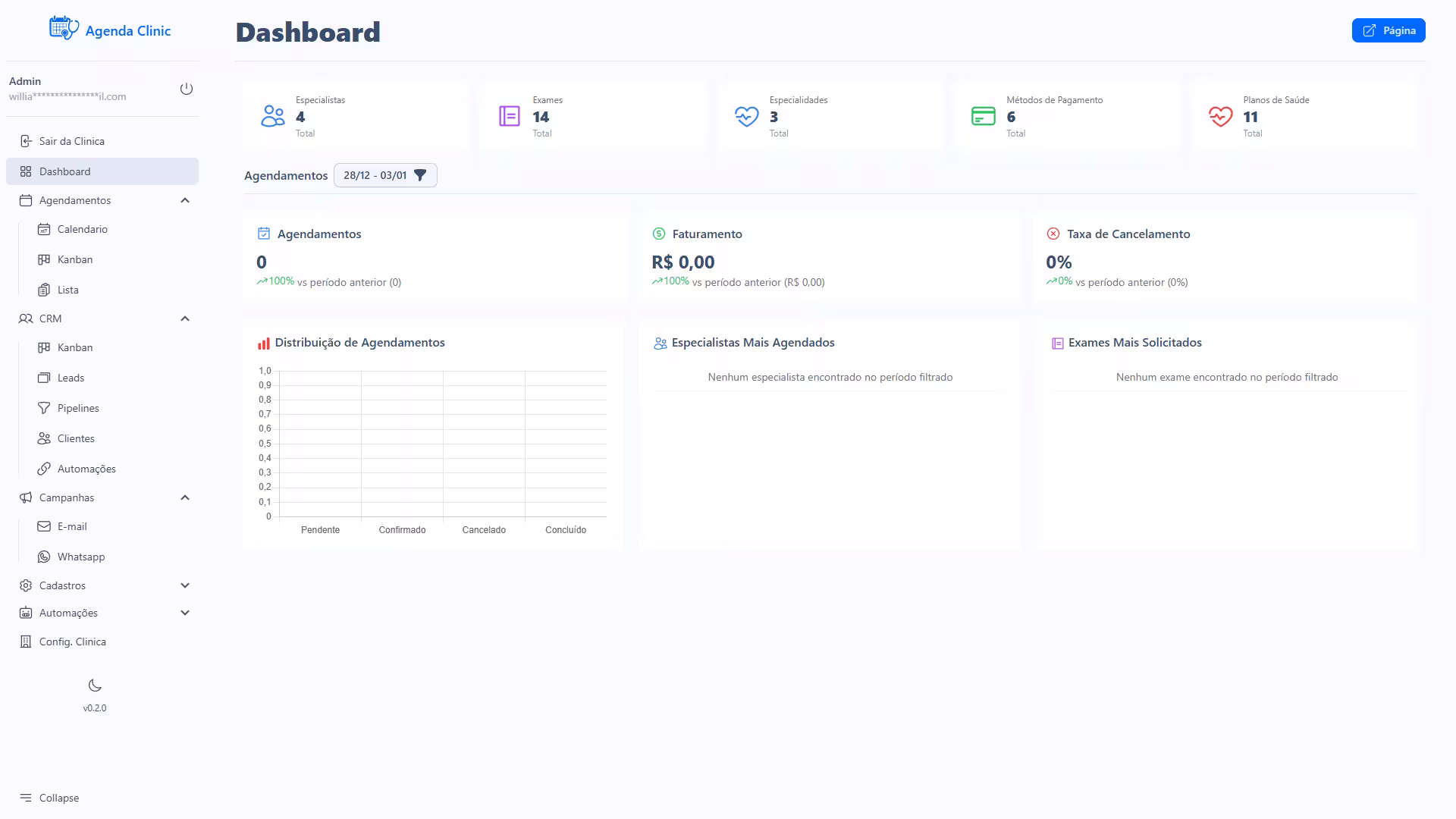Click the Sair da Clinica exit icon
The width and height of the screenshot is (1456, 819).
(x=26, y=141)
